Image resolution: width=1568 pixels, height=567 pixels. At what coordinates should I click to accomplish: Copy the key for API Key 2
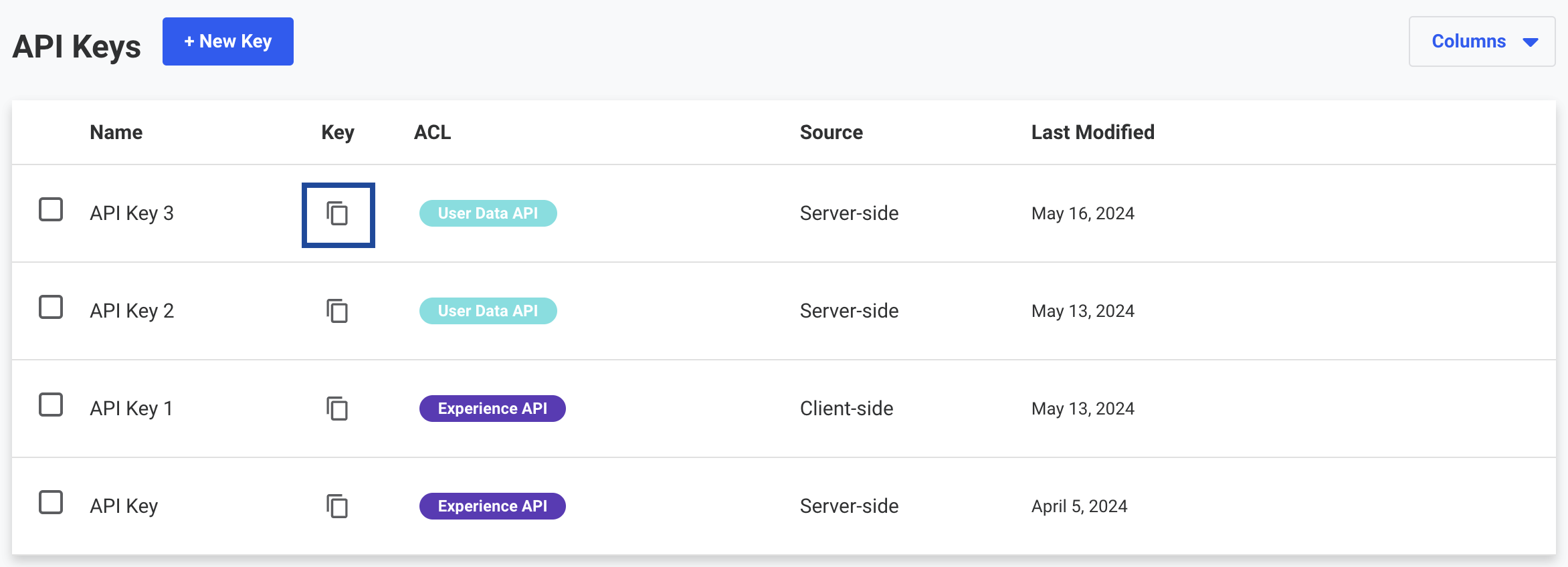tap(337, 312)
